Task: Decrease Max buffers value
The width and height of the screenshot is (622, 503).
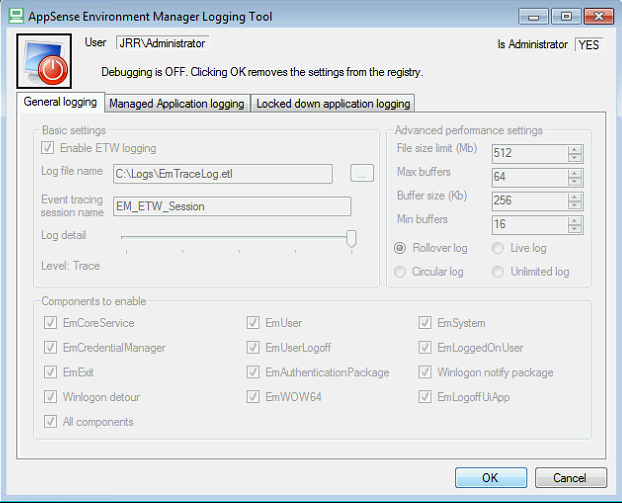Action: click(x=574, y=182)
